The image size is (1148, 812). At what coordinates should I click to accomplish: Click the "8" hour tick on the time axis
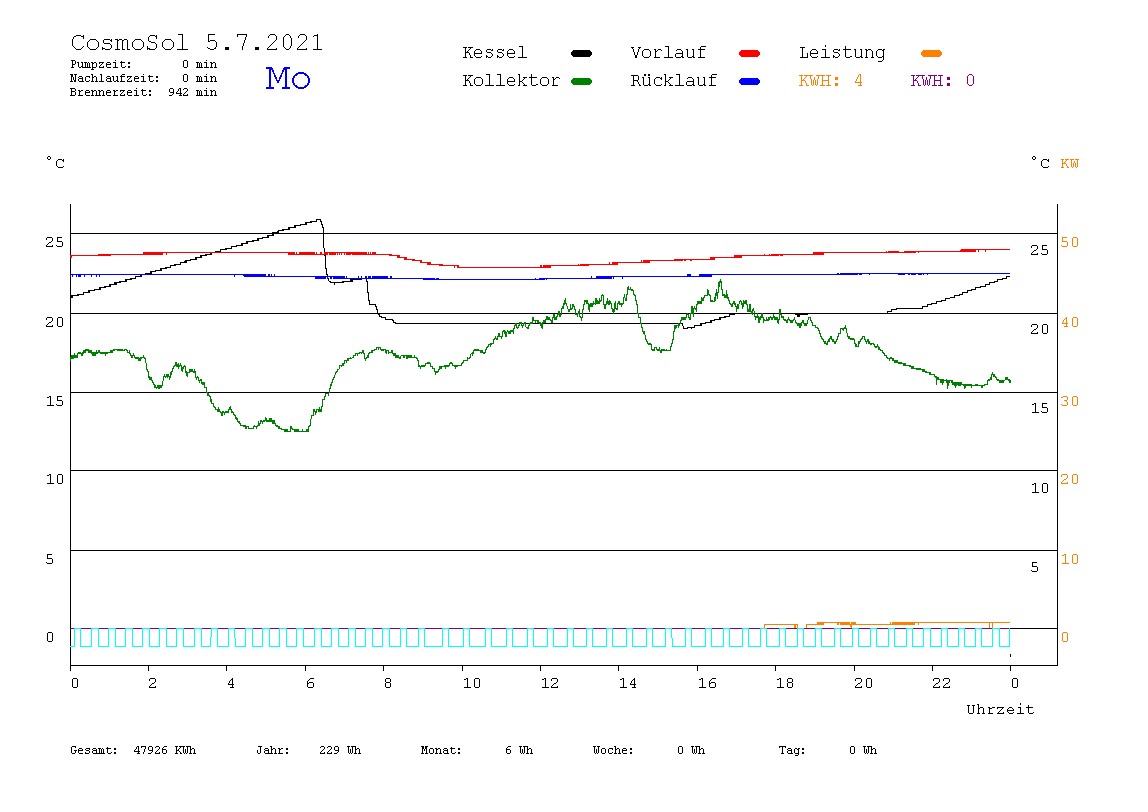pyautogui.click(x=387, y=683)
